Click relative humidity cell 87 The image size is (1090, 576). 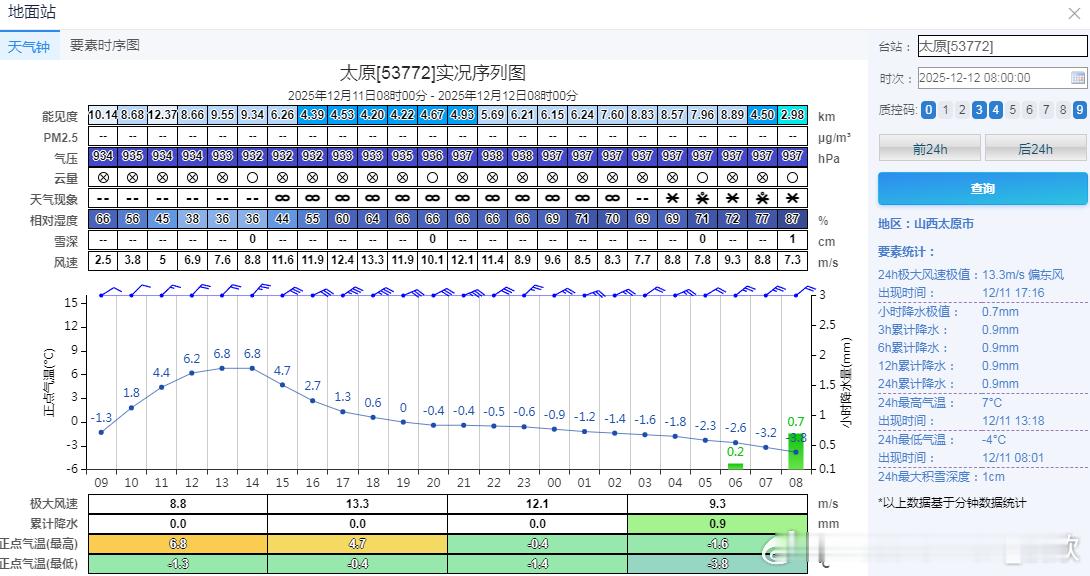pos(792,219)
